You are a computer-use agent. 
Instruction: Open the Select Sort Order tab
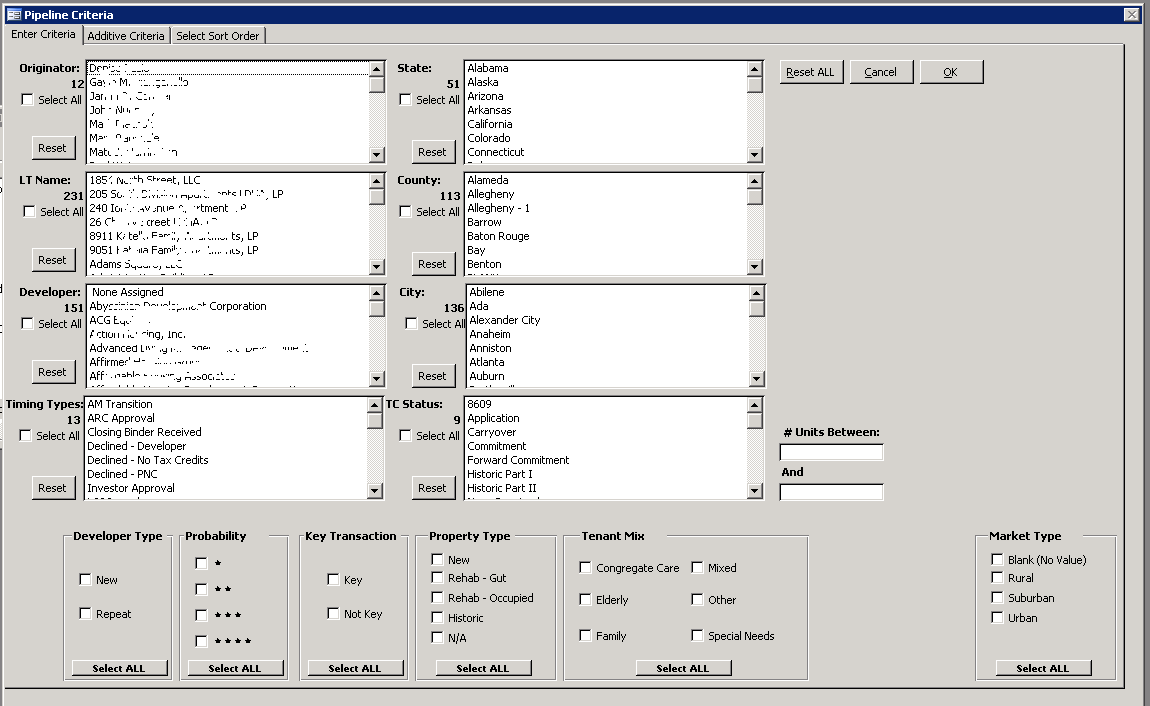tap(217, 36)
